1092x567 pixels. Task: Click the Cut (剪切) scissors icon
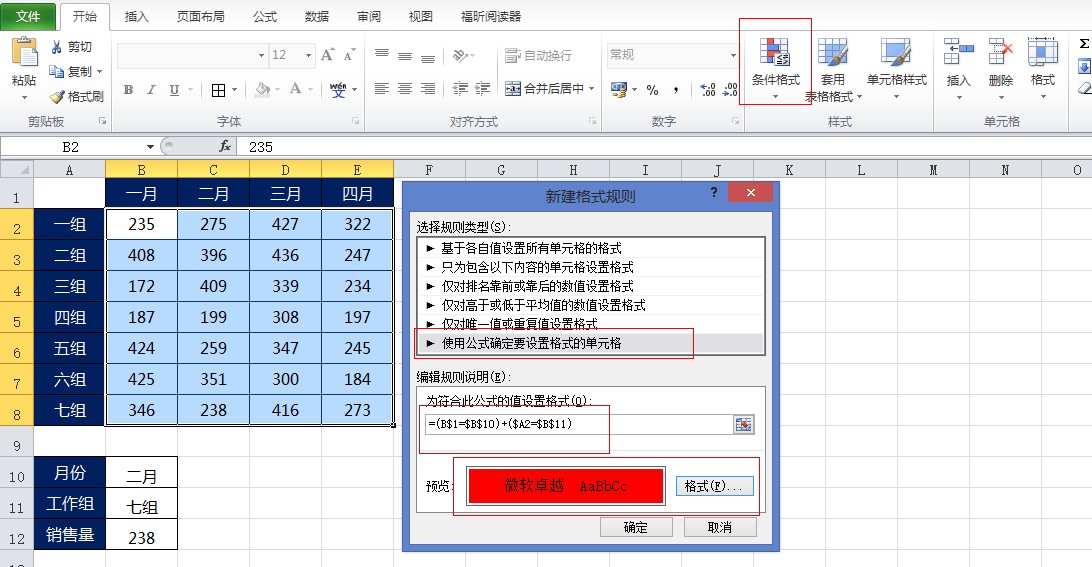(57, 47)
